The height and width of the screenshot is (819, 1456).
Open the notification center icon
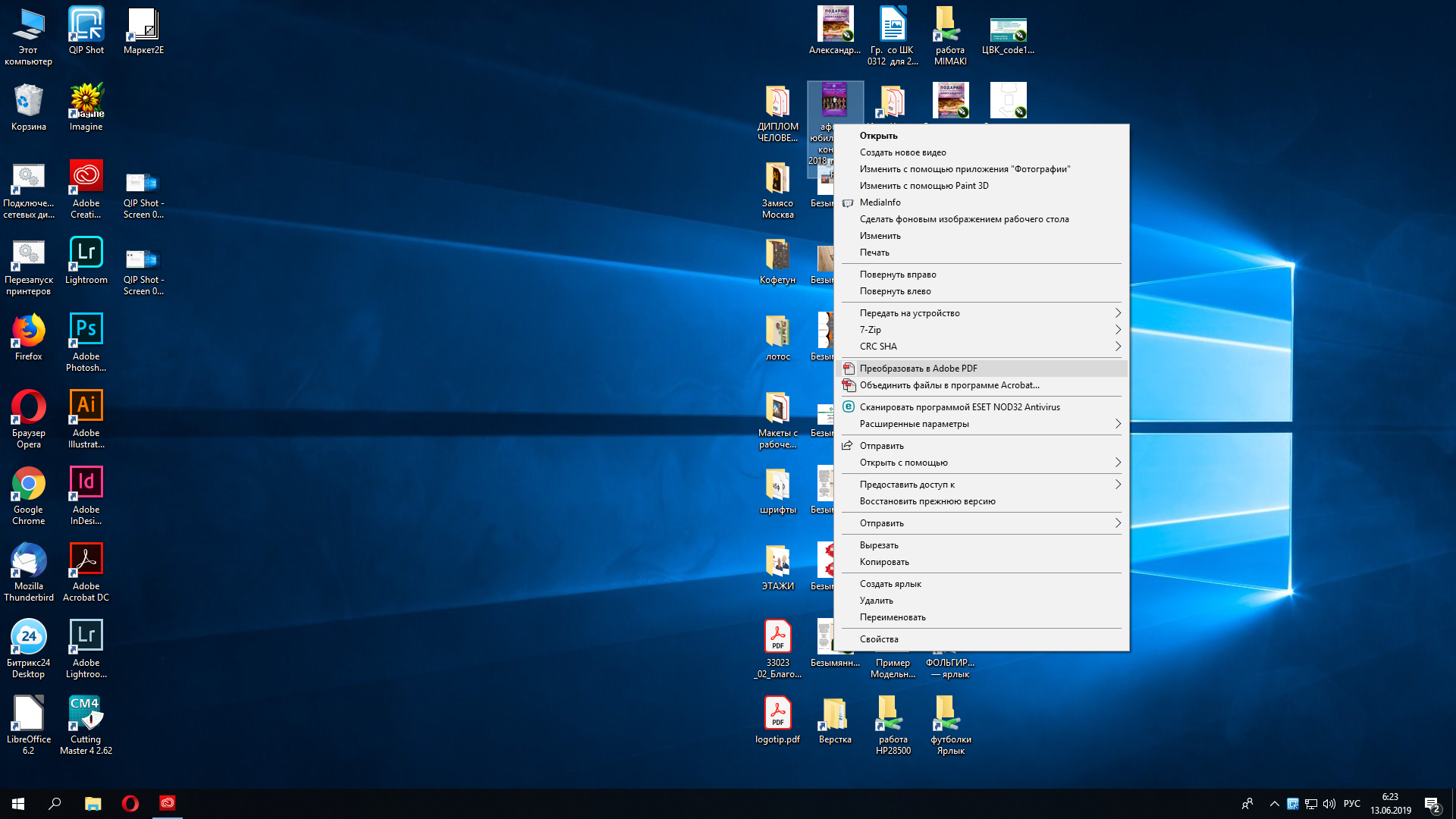[x=1432, y=804]
